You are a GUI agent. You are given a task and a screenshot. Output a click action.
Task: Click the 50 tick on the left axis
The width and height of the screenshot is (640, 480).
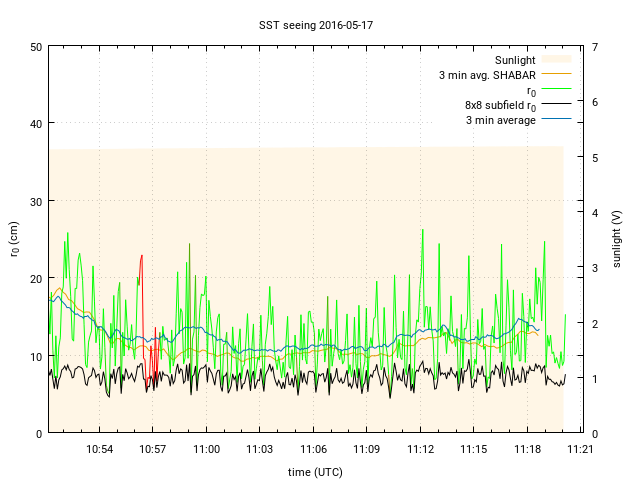click(x=35, y=47)
